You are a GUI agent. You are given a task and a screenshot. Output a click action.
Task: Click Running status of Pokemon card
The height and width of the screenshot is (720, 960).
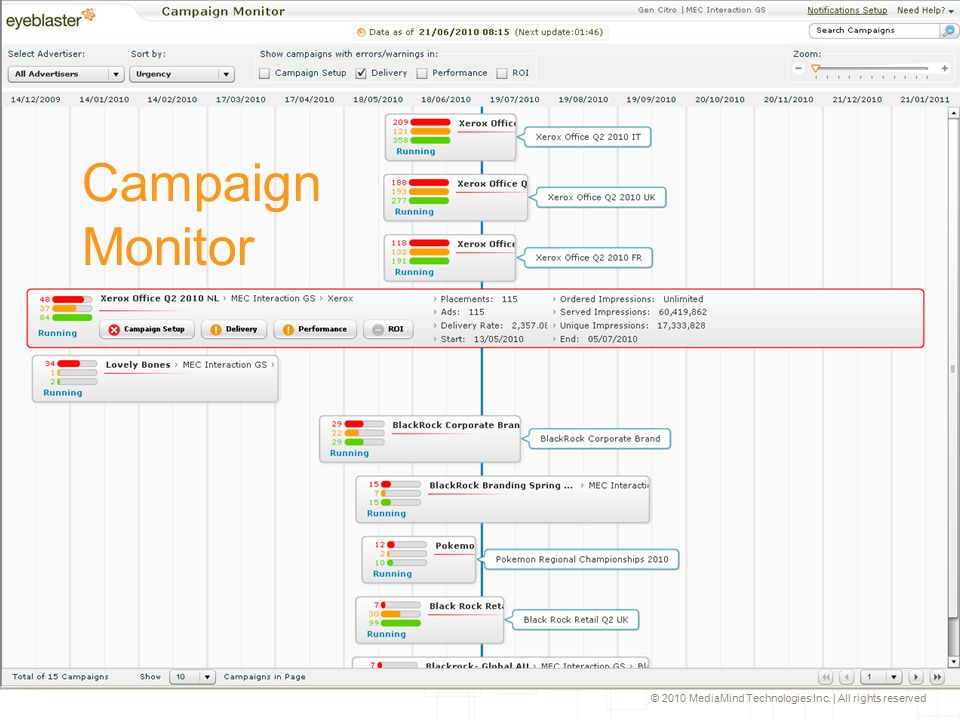(392, 574)
